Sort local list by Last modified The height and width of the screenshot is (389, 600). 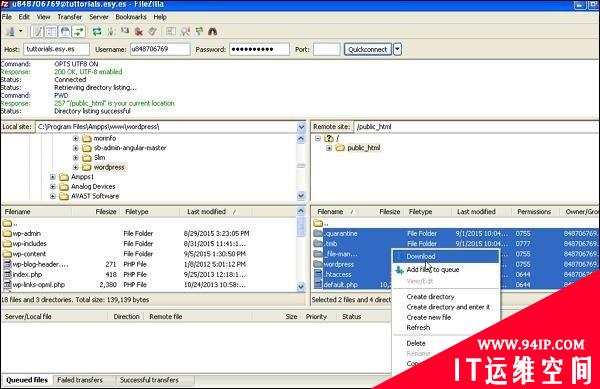pos(215,212)
